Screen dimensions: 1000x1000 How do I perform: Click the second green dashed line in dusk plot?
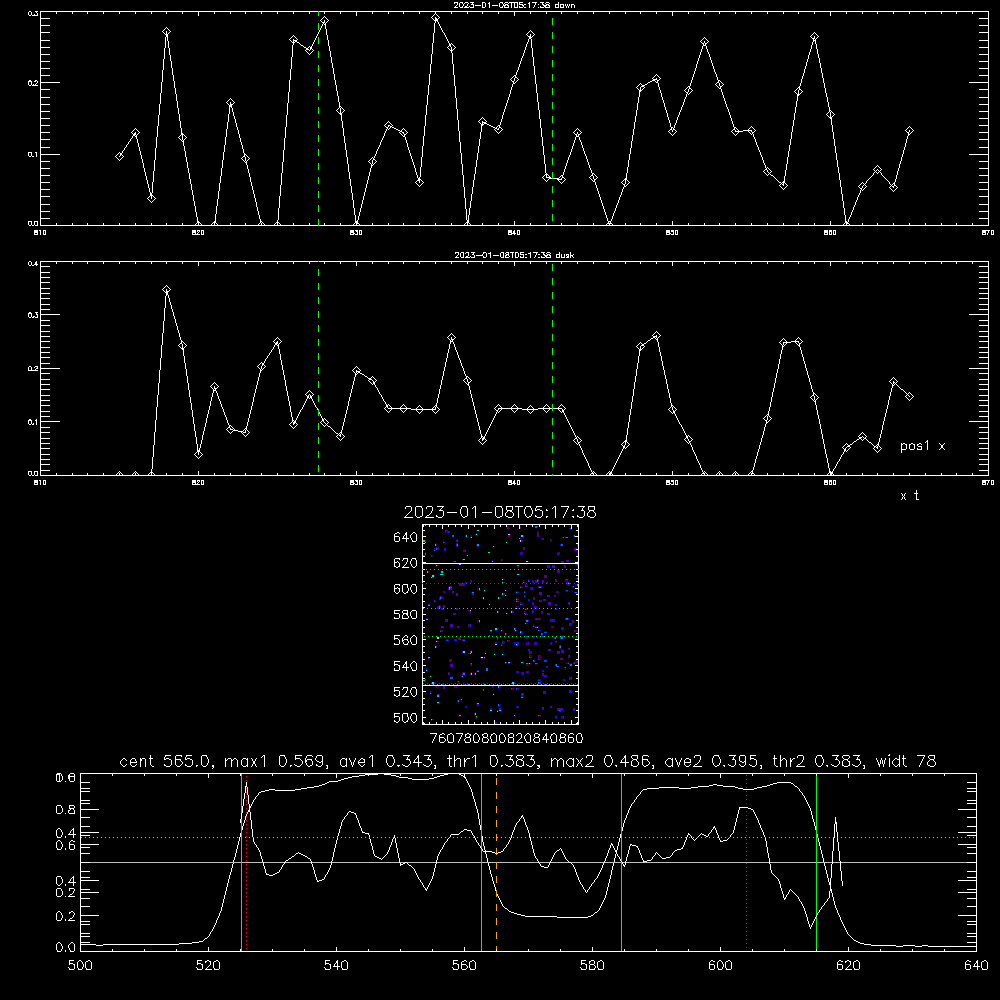coord(552,368)
